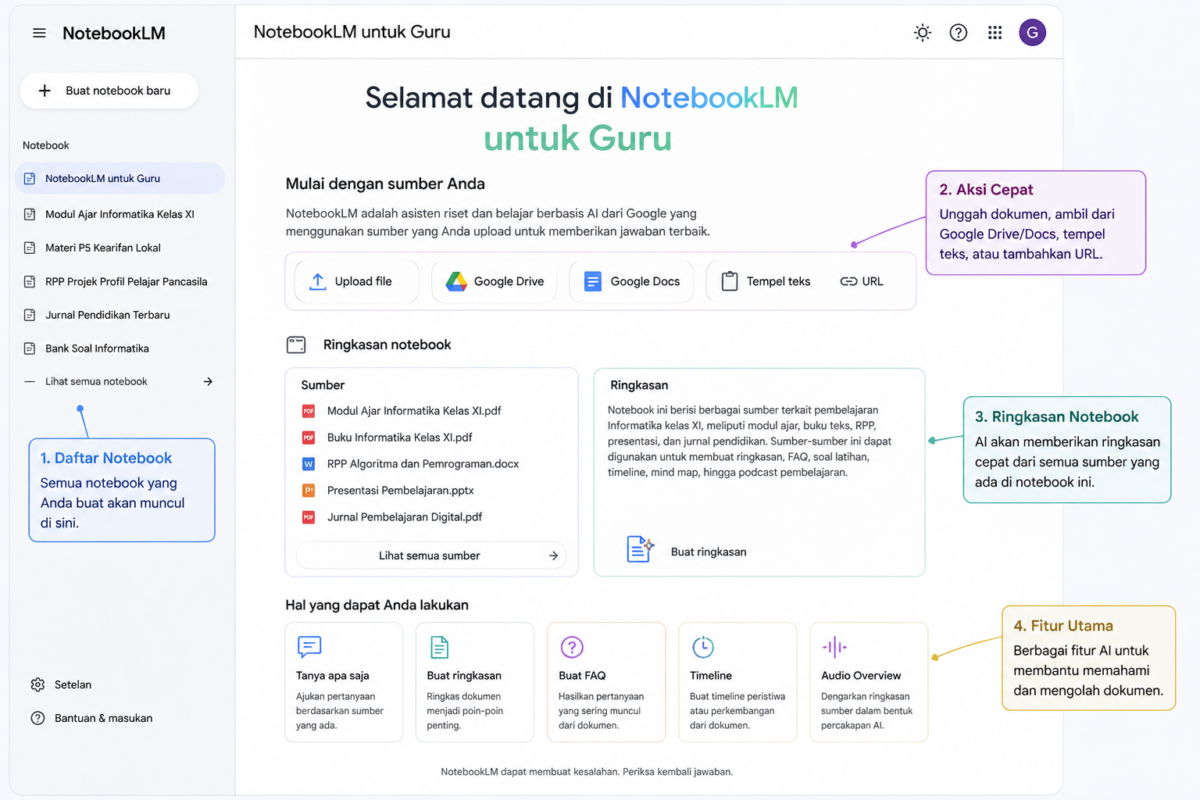Click the waveform icon on Audio Overview
Screen dimensions: 1200x800
point(834,647)
